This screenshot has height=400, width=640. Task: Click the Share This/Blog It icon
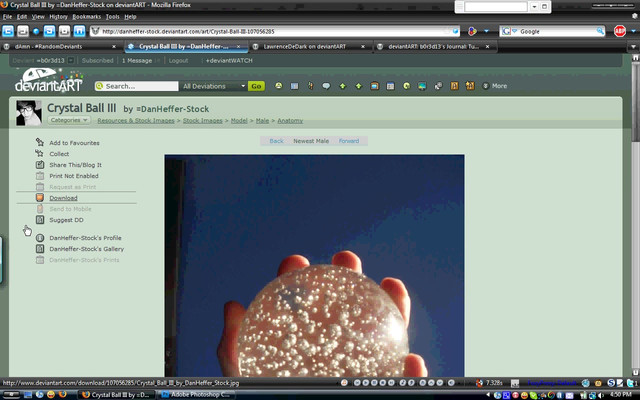(x=40, y=164)
